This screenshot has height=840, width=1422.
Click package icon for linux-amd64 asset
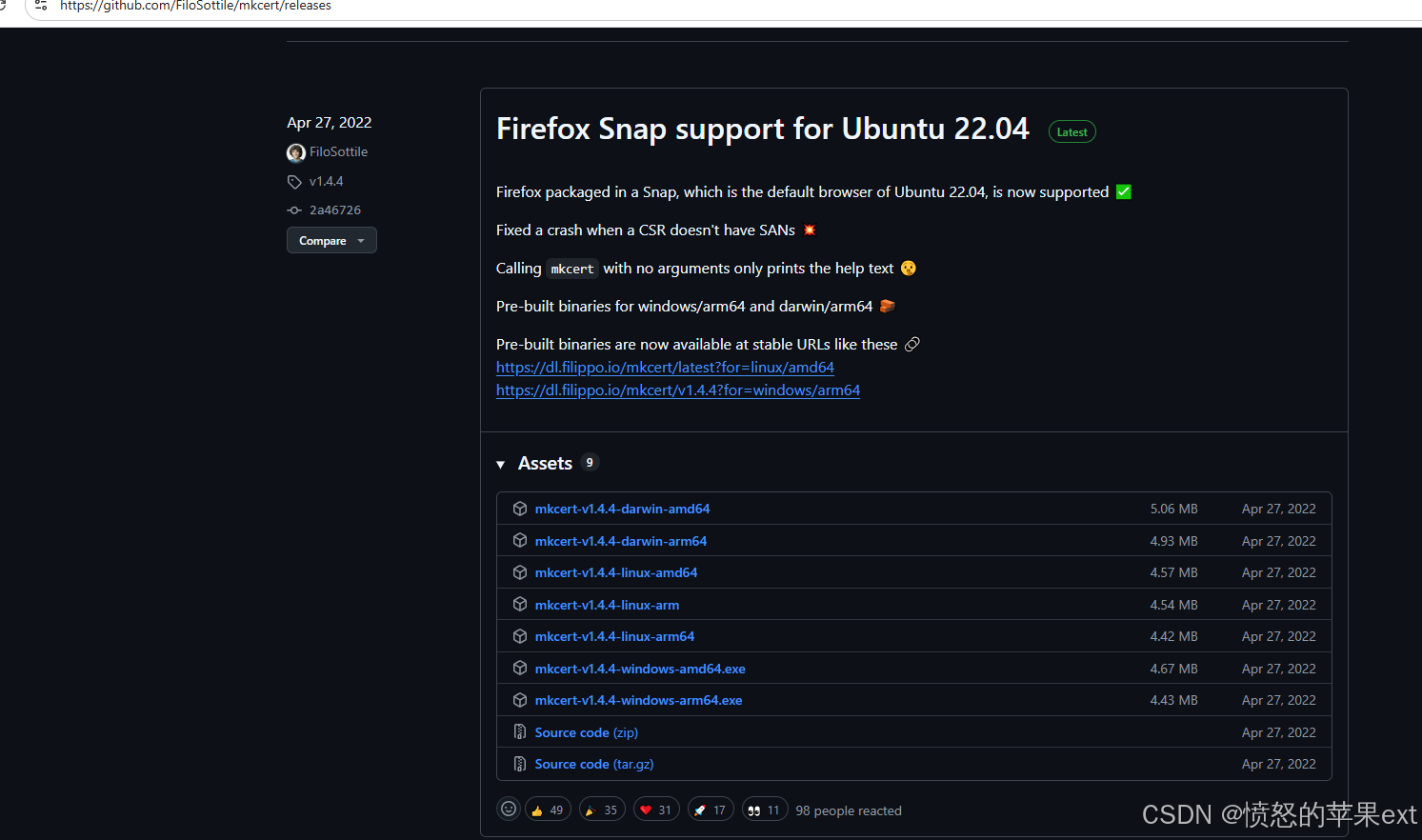[x=520, y=572]
